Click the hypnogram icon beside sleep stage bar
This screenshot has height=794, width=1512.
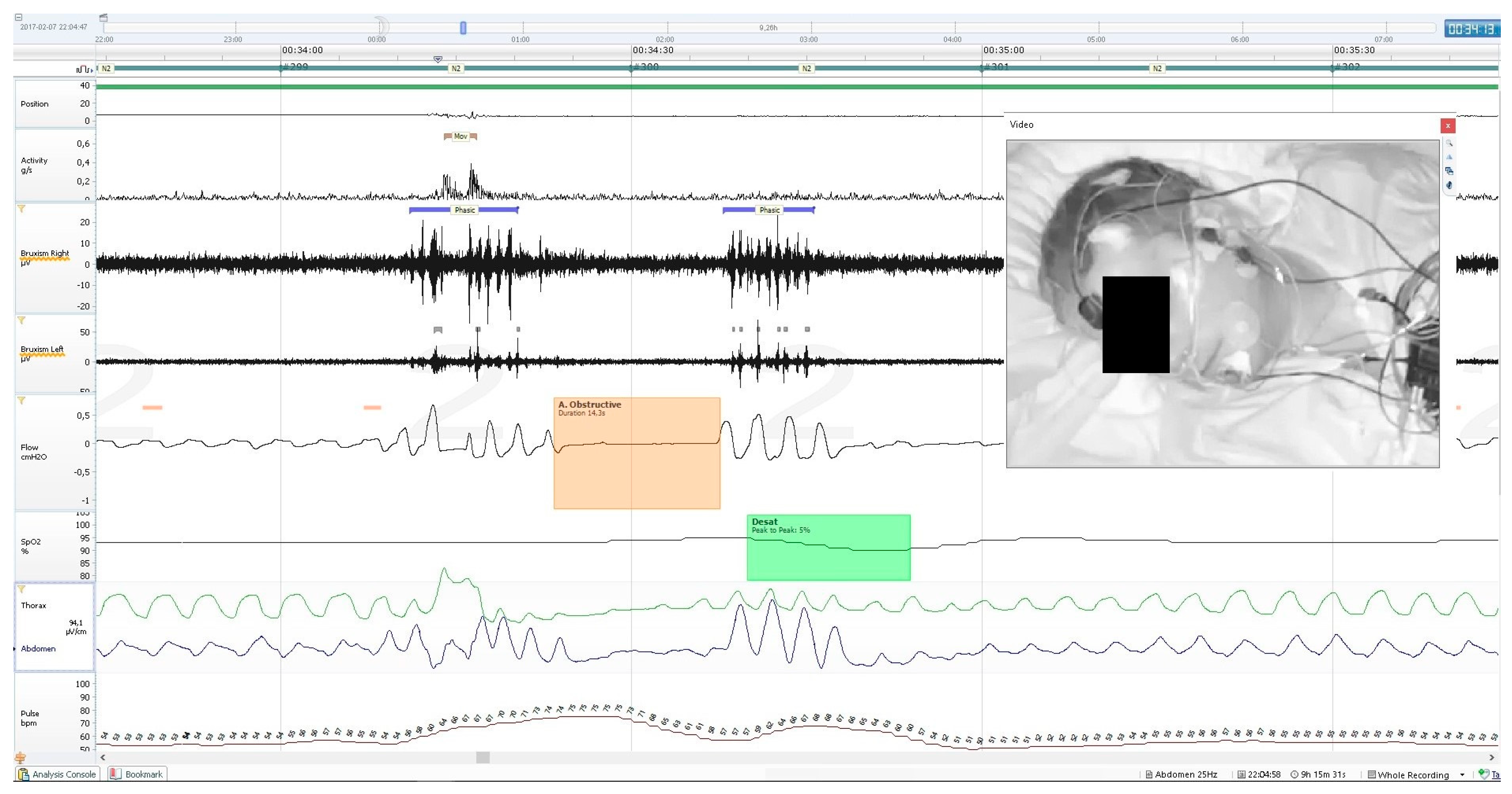coord(84,69)
